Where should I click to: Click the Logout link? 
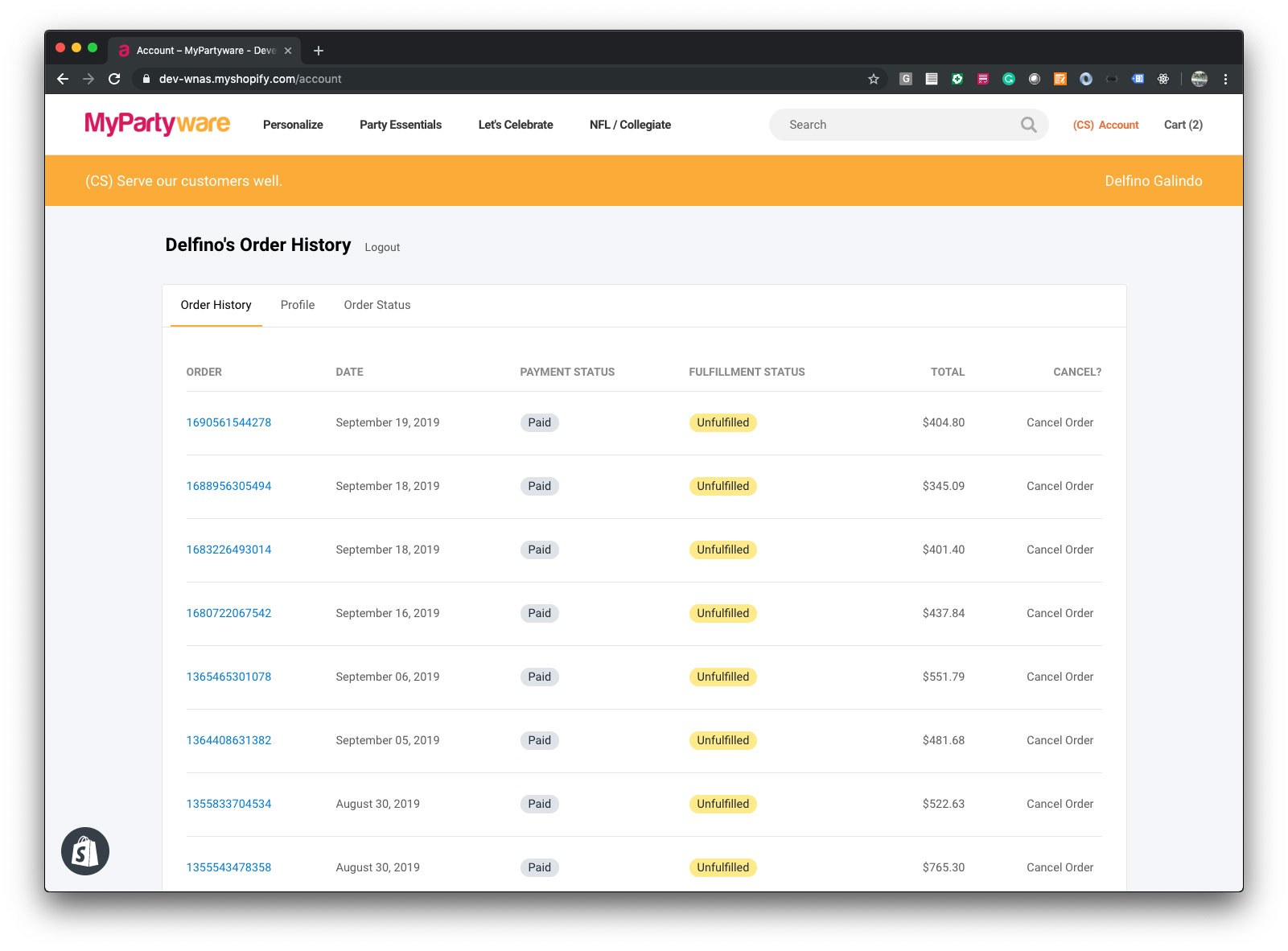[x=382, y=247]
